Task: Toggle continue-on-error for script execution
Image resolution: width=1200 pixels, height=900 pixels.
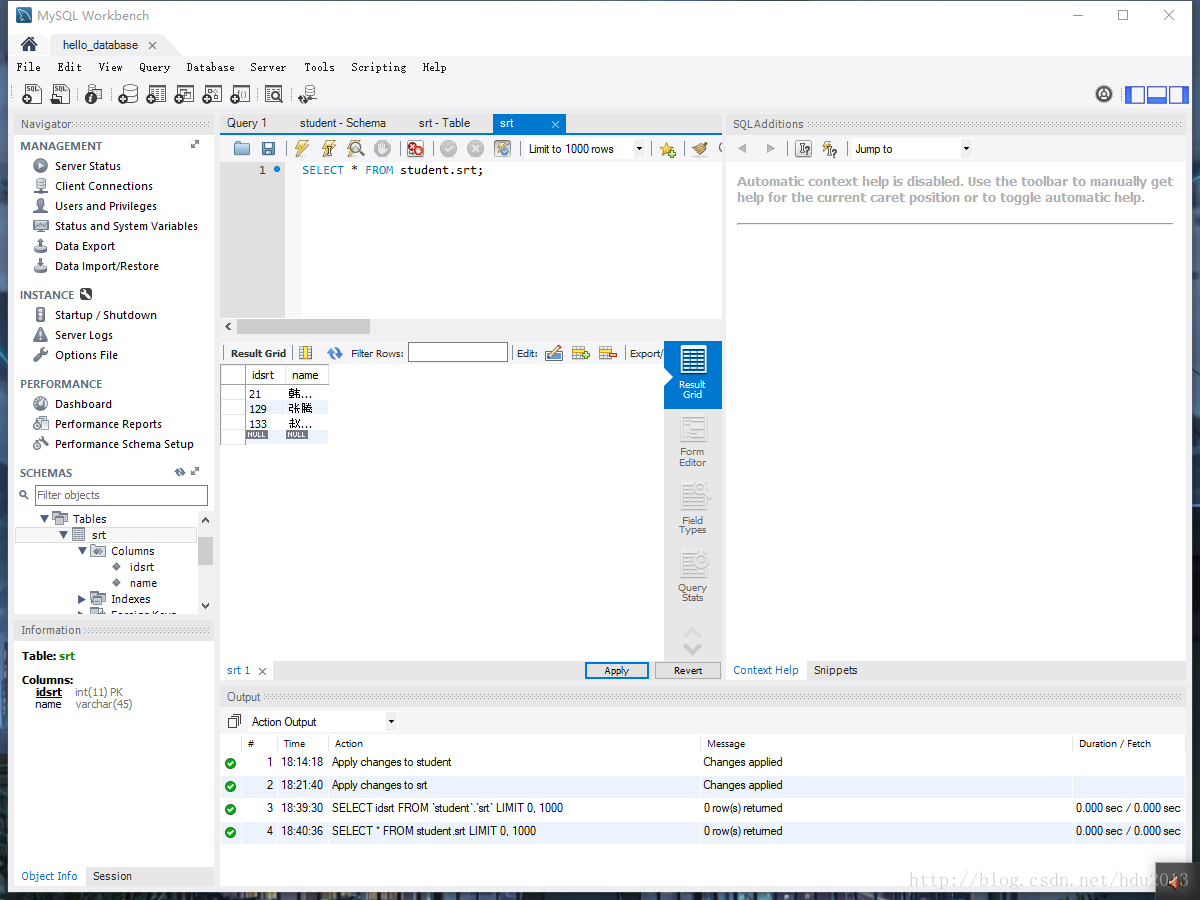Action: pos(415,149)
